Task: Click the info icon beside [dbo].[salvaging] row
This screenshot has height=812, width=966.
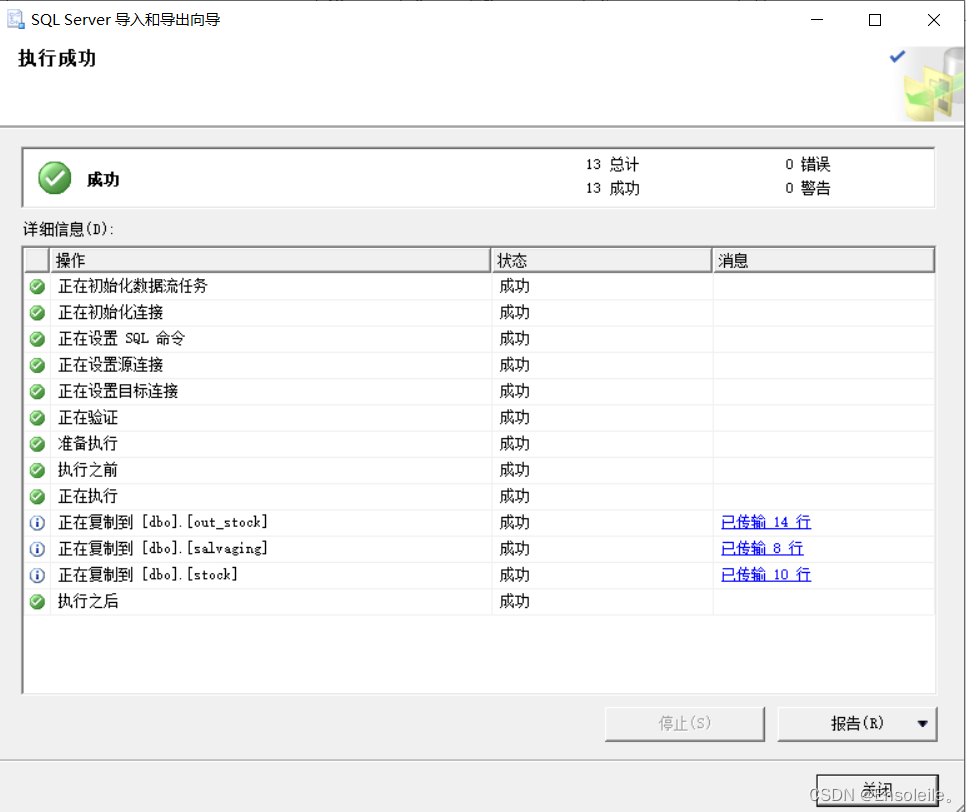Action: 37,547
